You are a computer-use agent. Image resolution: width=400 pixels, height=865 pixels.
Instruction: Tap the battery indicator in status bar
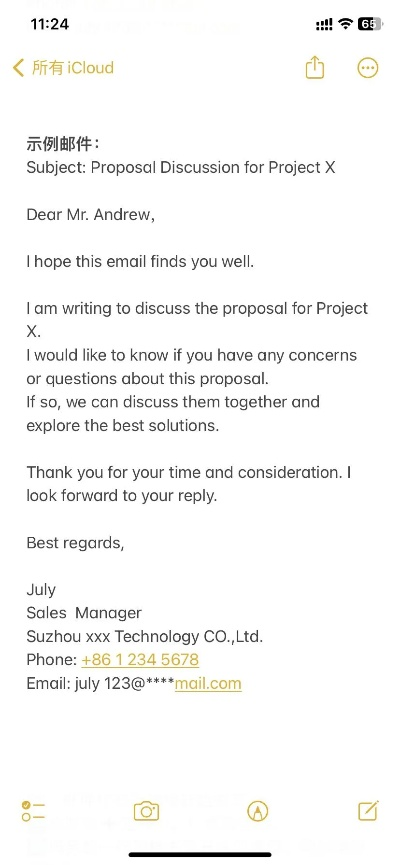(x=370, y=24)
